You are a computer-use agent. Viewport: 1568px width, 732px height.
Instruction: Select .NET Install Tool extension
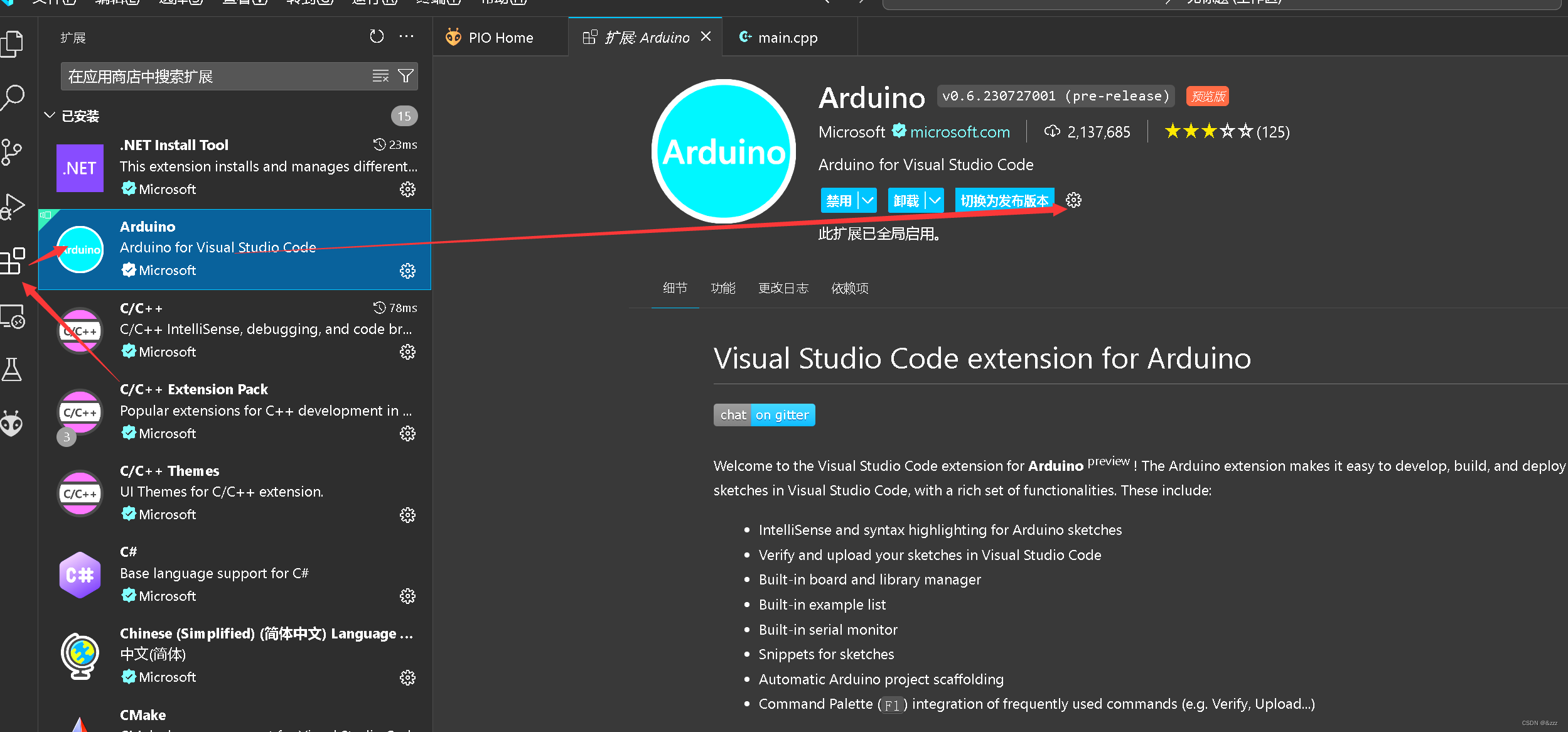(x=235, y=168)
